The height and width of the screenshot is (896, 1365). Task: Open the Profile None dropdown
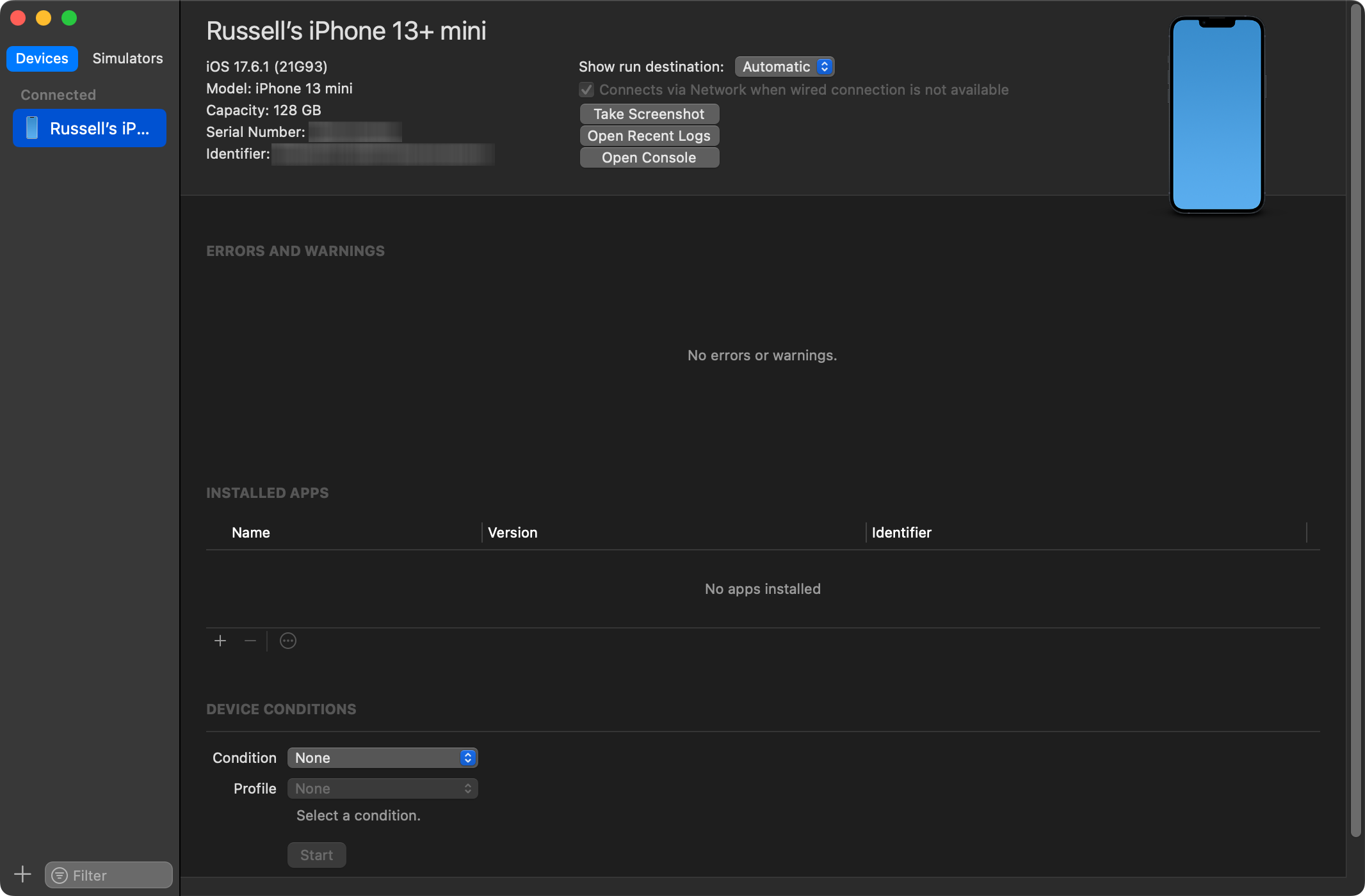pos(382,788)
